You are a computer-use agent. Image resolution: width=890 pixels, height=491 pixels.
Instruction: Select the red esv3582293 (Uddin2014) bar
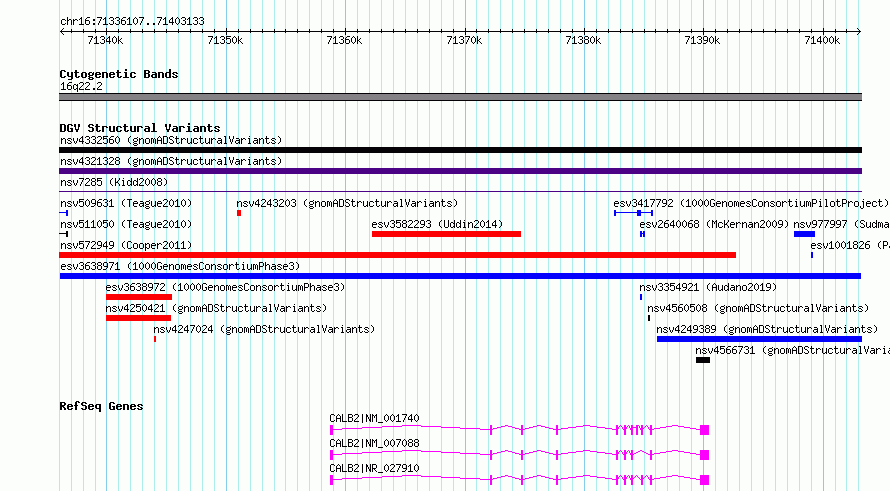click(446, 234)
